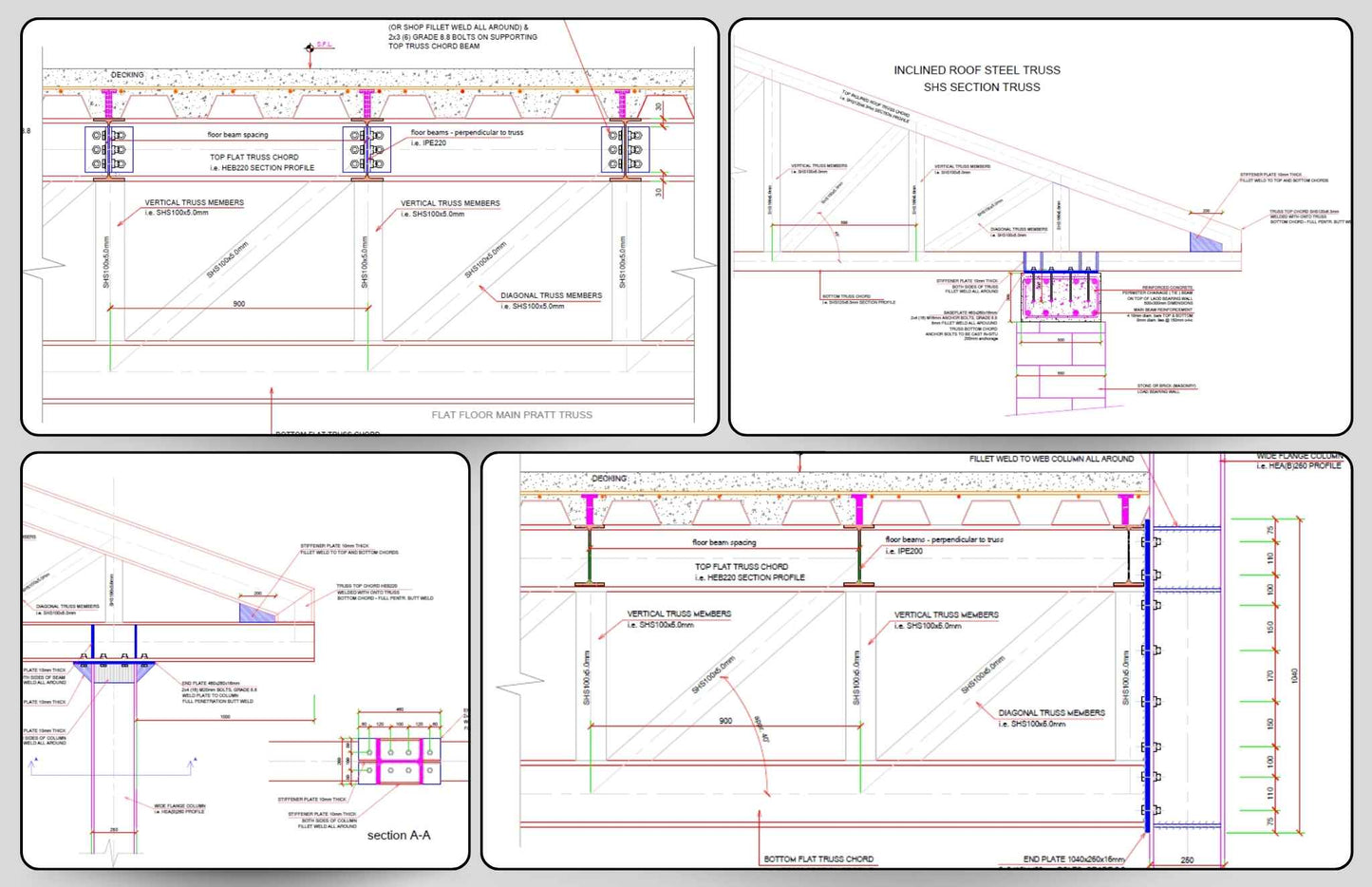
Task: Click the blue hatched stiffener in inclined roof drawing
Action: (x=1207, y=243)
